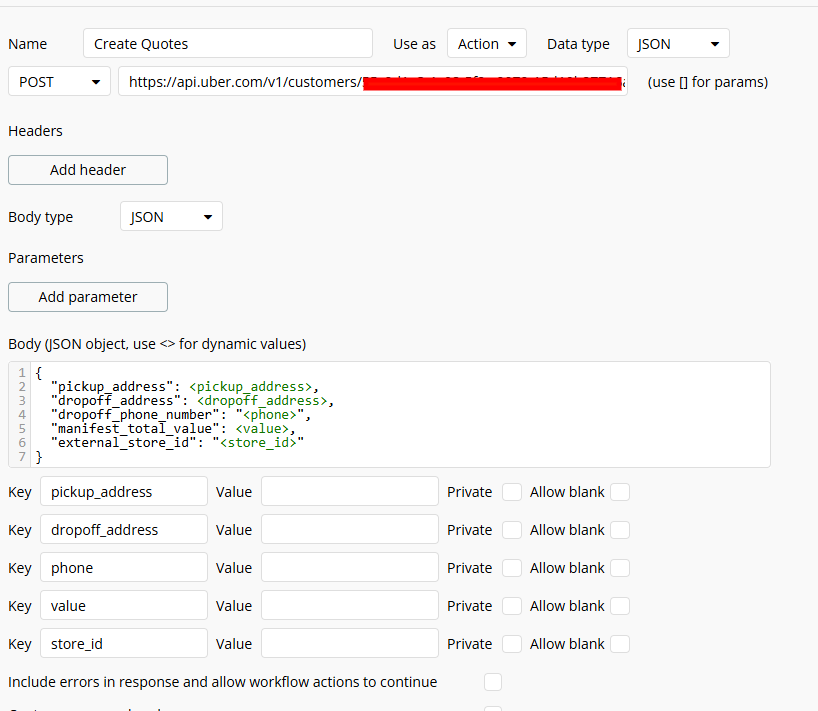Click the value key field
This screenshot has height=711, width=818.
click(x=124, y=606)
